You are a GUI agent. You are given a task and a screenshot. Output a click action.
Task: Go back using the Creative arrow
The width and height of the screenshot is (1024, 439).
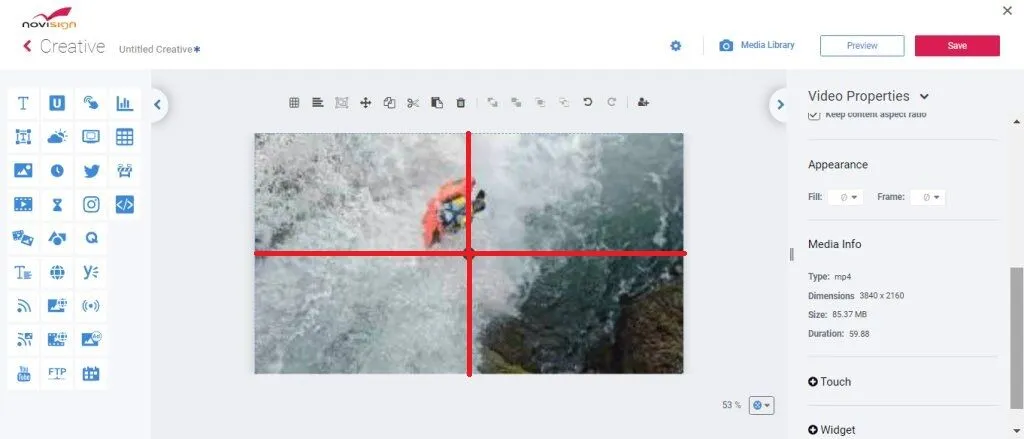[27, 46]
